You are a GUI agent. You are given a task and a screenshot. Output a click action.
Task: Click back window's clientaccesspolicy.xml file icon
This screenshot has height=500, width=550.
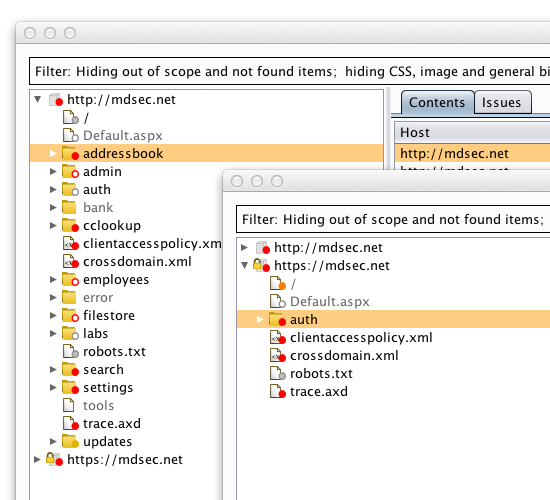click(x=70, y=243)
